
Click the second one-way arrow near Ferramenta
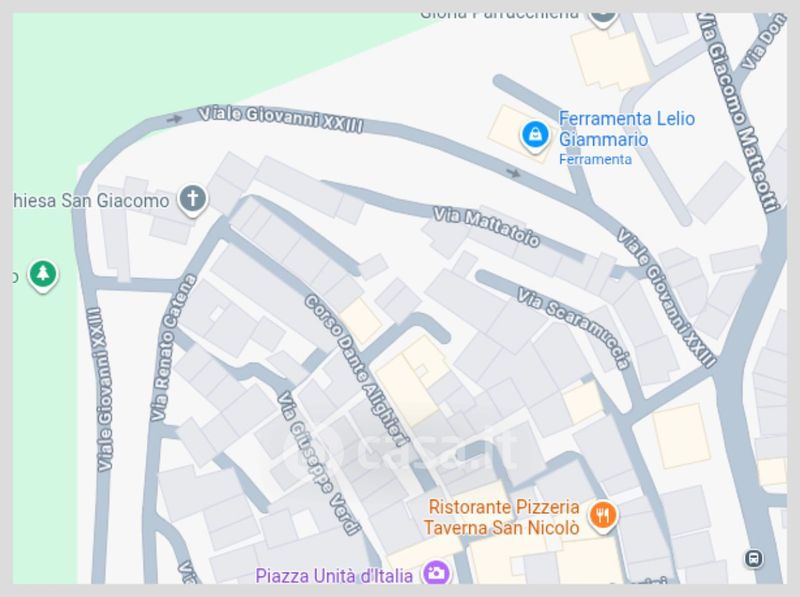[513, 173]
